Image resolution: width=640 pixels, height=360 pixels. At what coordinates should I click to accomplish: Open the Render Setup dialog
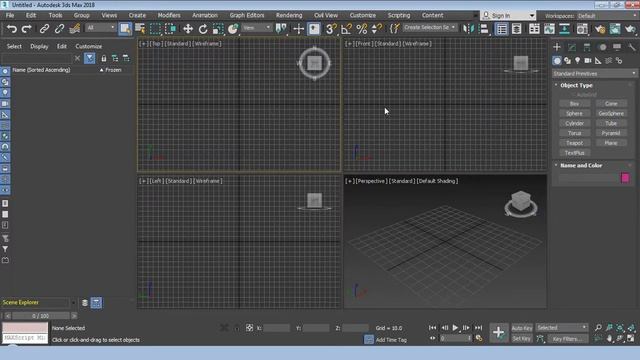coord(600,29)
